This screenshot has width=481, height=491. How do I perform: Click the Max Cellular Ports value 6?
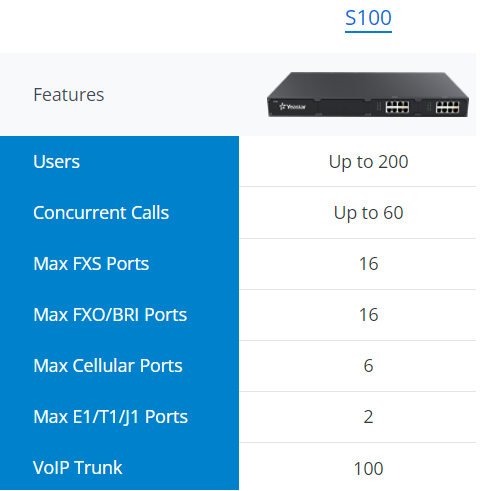tap(368, 366)
